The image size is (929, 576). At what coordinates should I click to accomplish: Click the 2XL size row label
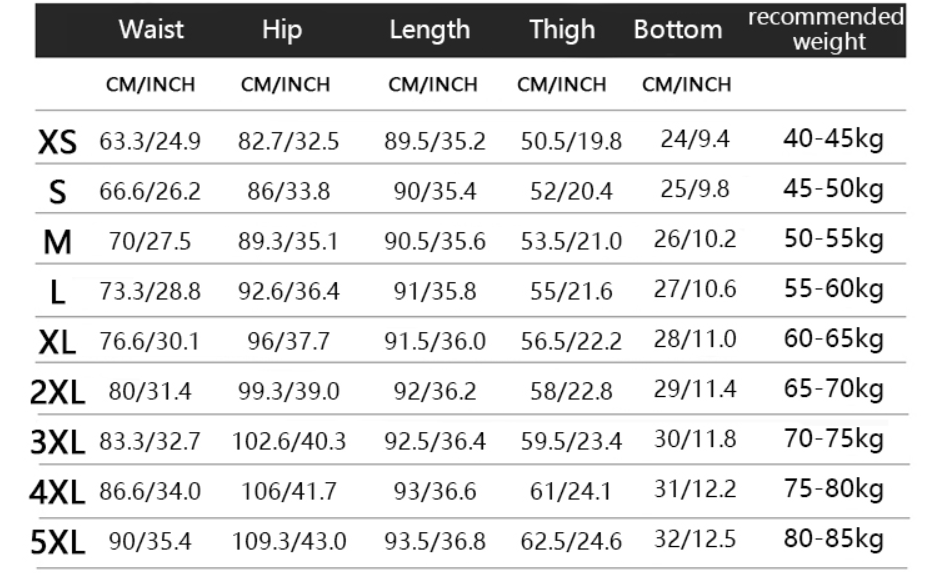[57, 391]
